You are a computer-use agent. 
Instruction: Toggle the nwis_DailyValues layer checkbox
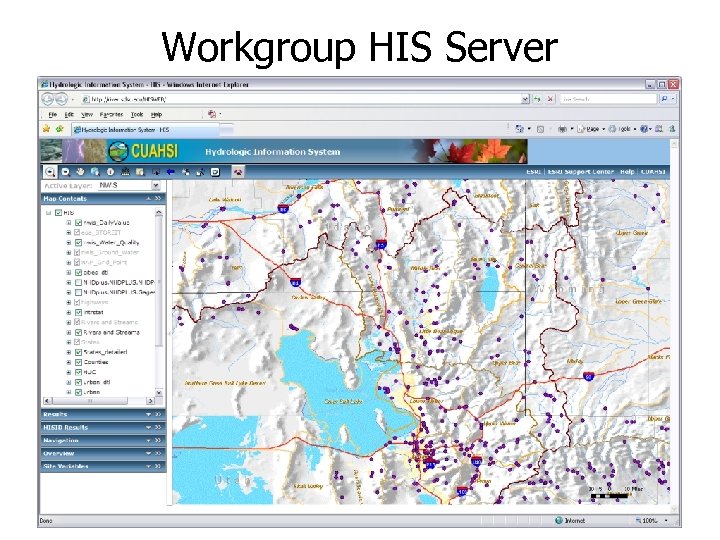pyautogui.click(x=79, y=223)
